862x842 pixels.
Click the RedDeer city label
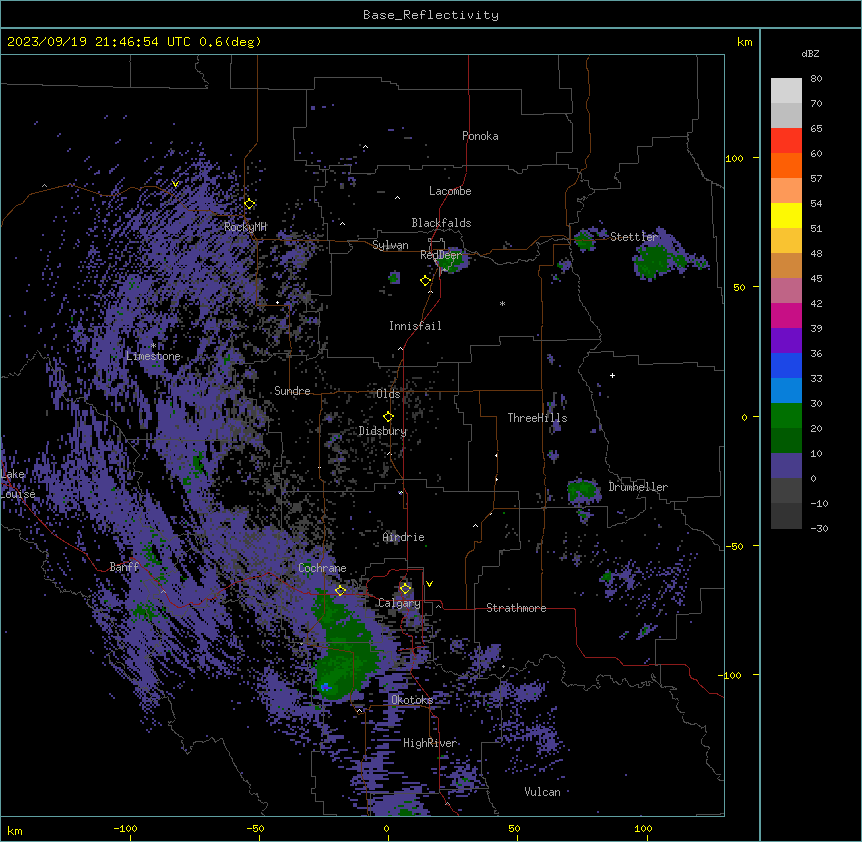[x=441, y=255]
